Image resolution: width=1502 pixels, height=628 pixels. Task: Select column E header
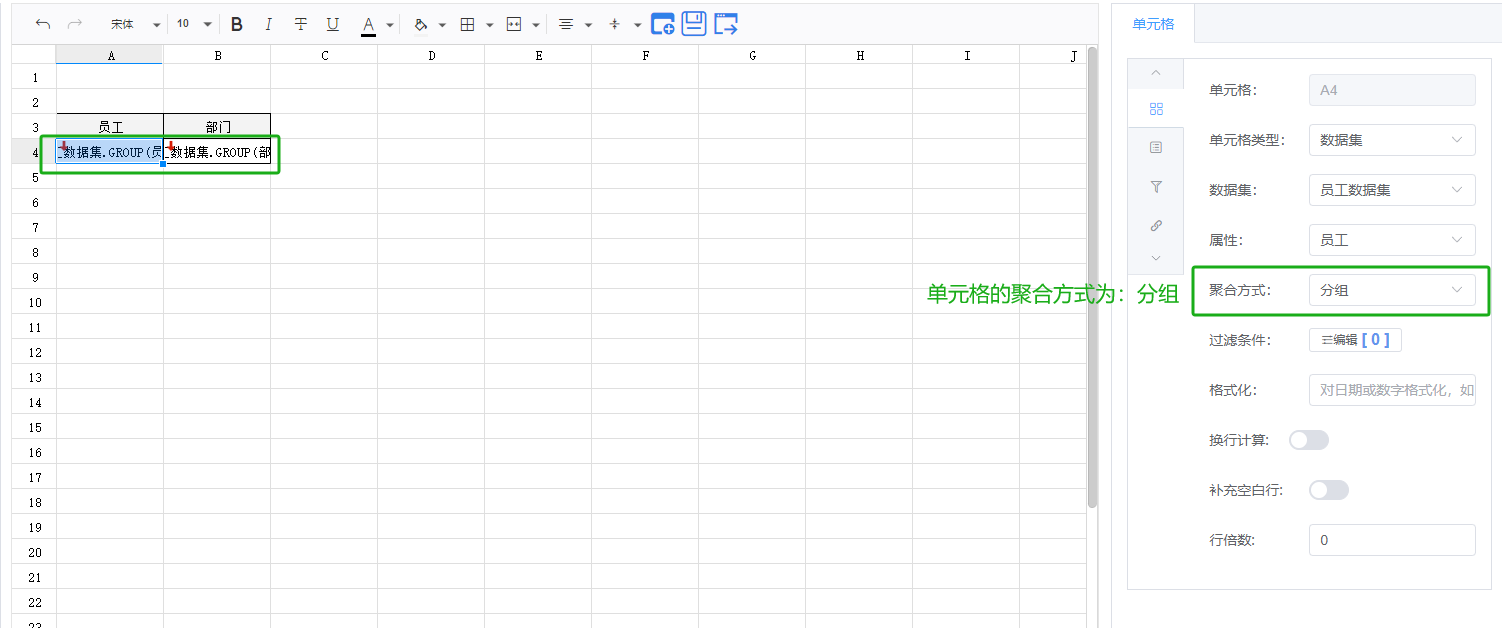point(538,56)
